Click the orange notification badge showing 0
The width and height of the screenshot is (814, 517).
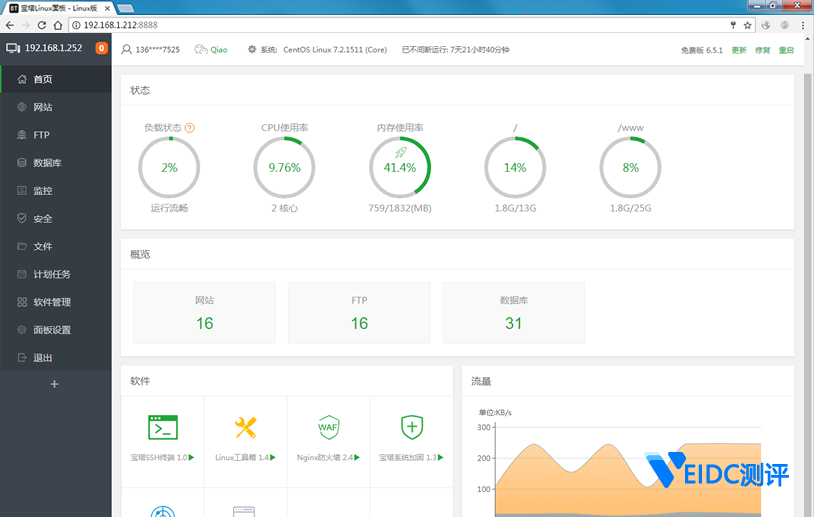pos(101,48)
